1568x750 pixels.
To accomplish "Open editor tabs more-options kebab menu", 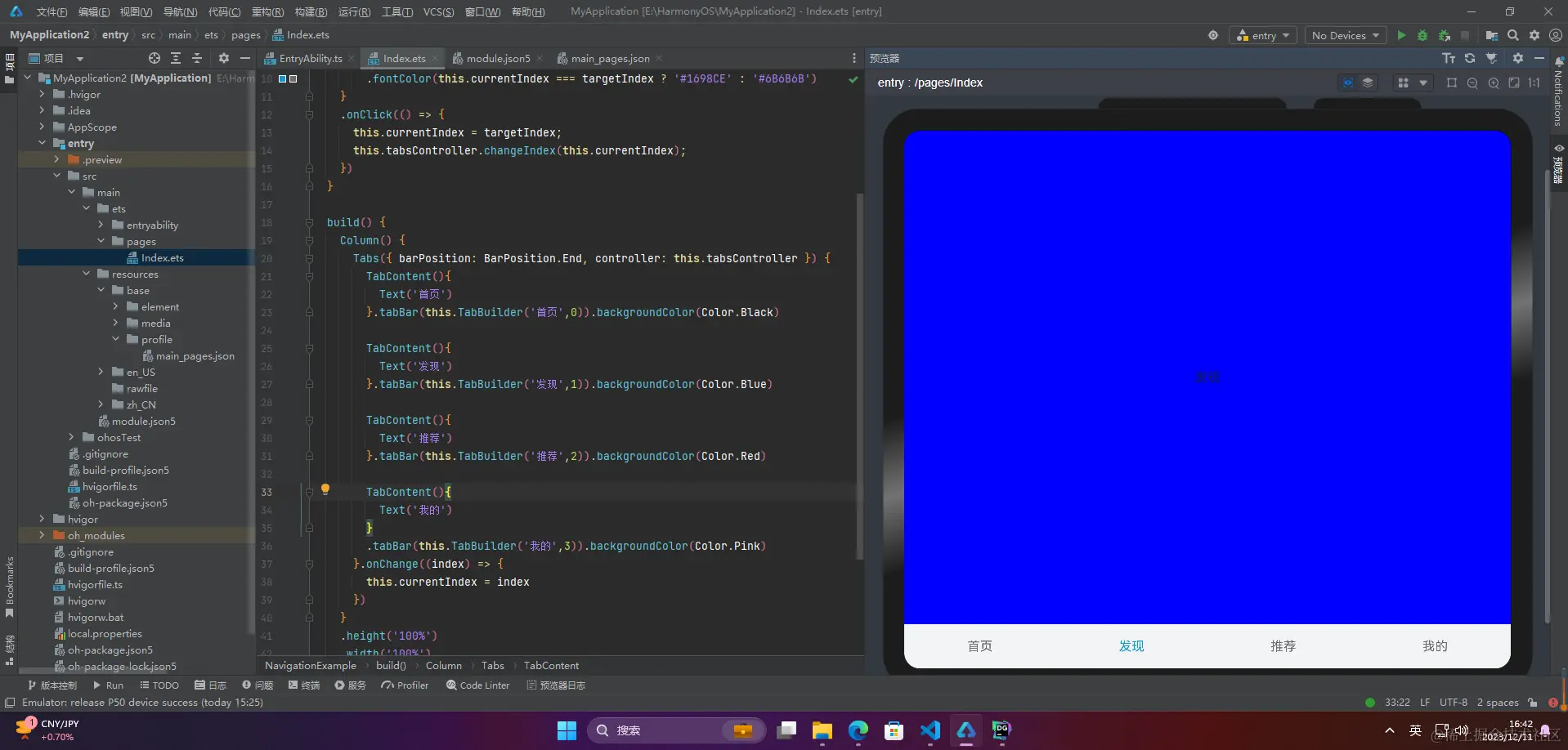I will click(x=854, y=58).
